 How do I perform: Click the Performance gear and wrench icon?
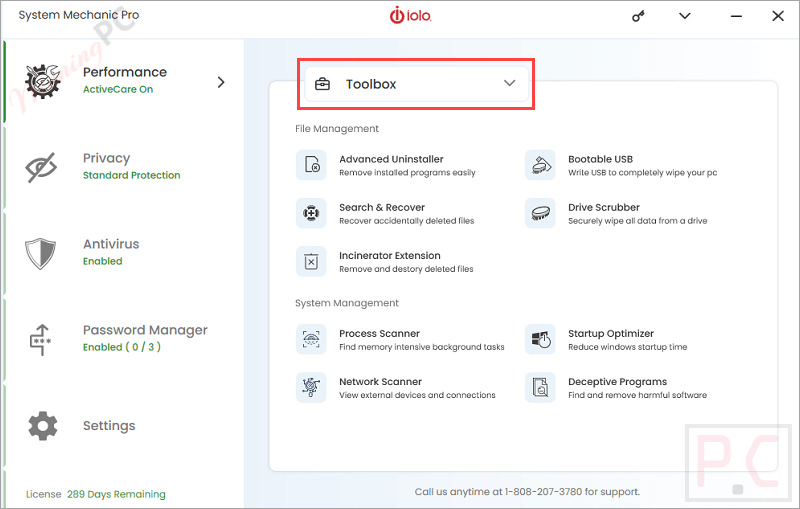43,81
